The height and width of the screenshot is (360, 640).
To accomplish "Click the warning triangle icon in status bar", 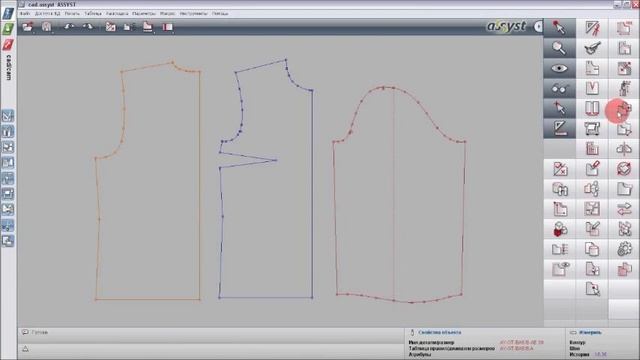I will pyautogui.click(x=25, y=349).
